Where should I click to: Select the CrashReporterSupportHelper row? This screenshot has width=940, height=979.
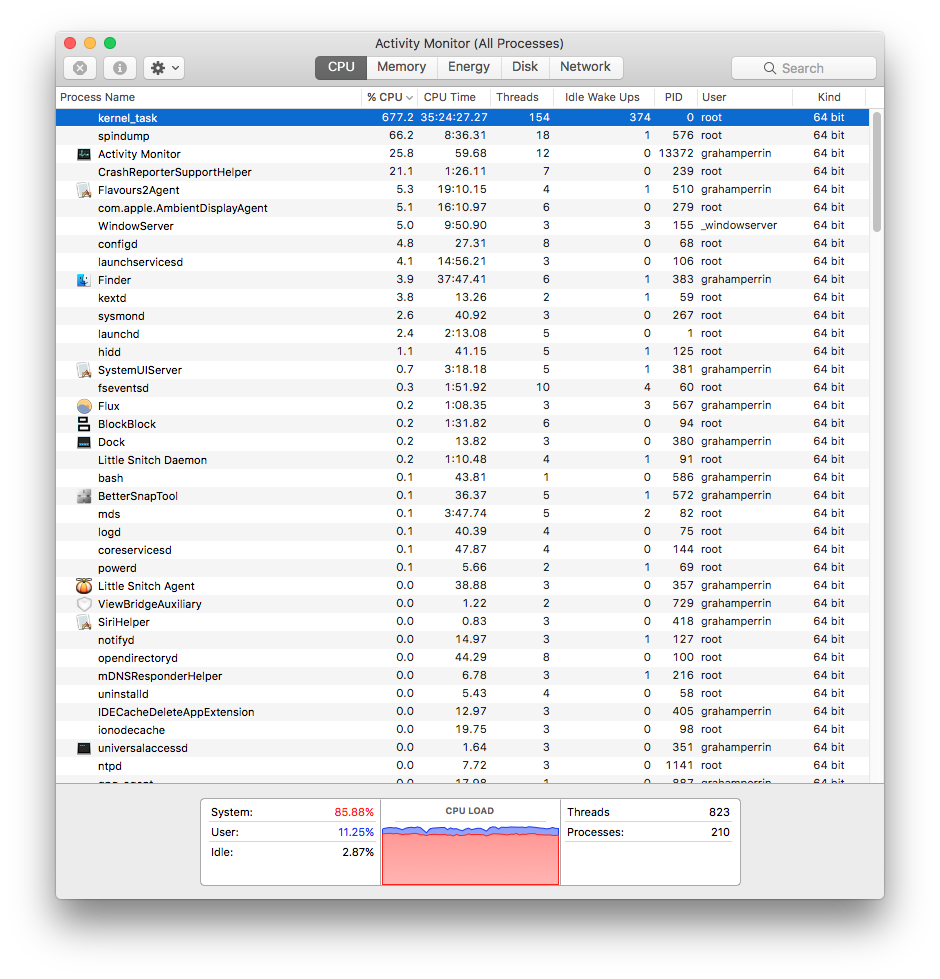point(463,172)
